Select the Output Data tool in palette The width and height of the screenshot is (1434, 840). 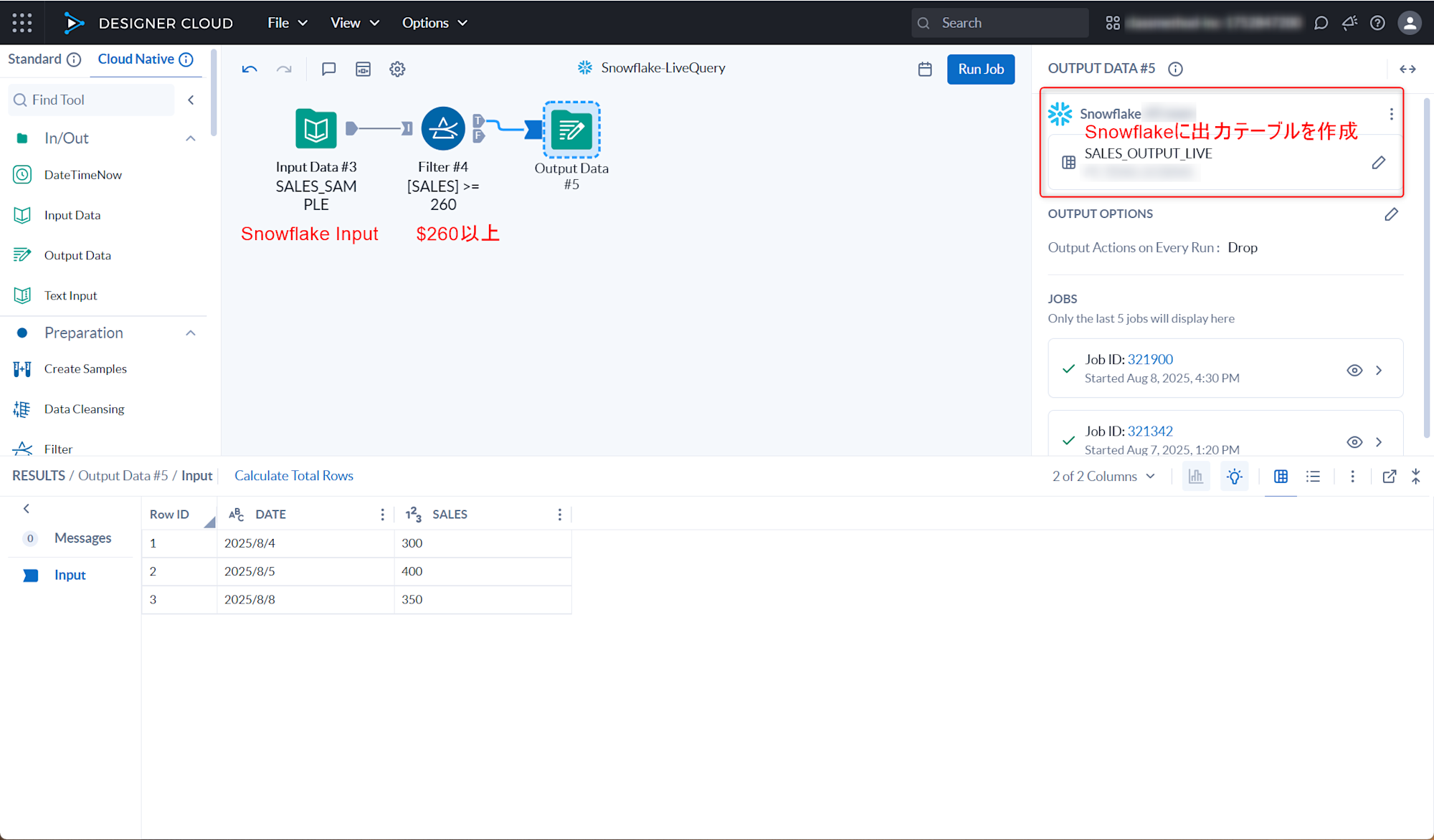click(62, 255)
